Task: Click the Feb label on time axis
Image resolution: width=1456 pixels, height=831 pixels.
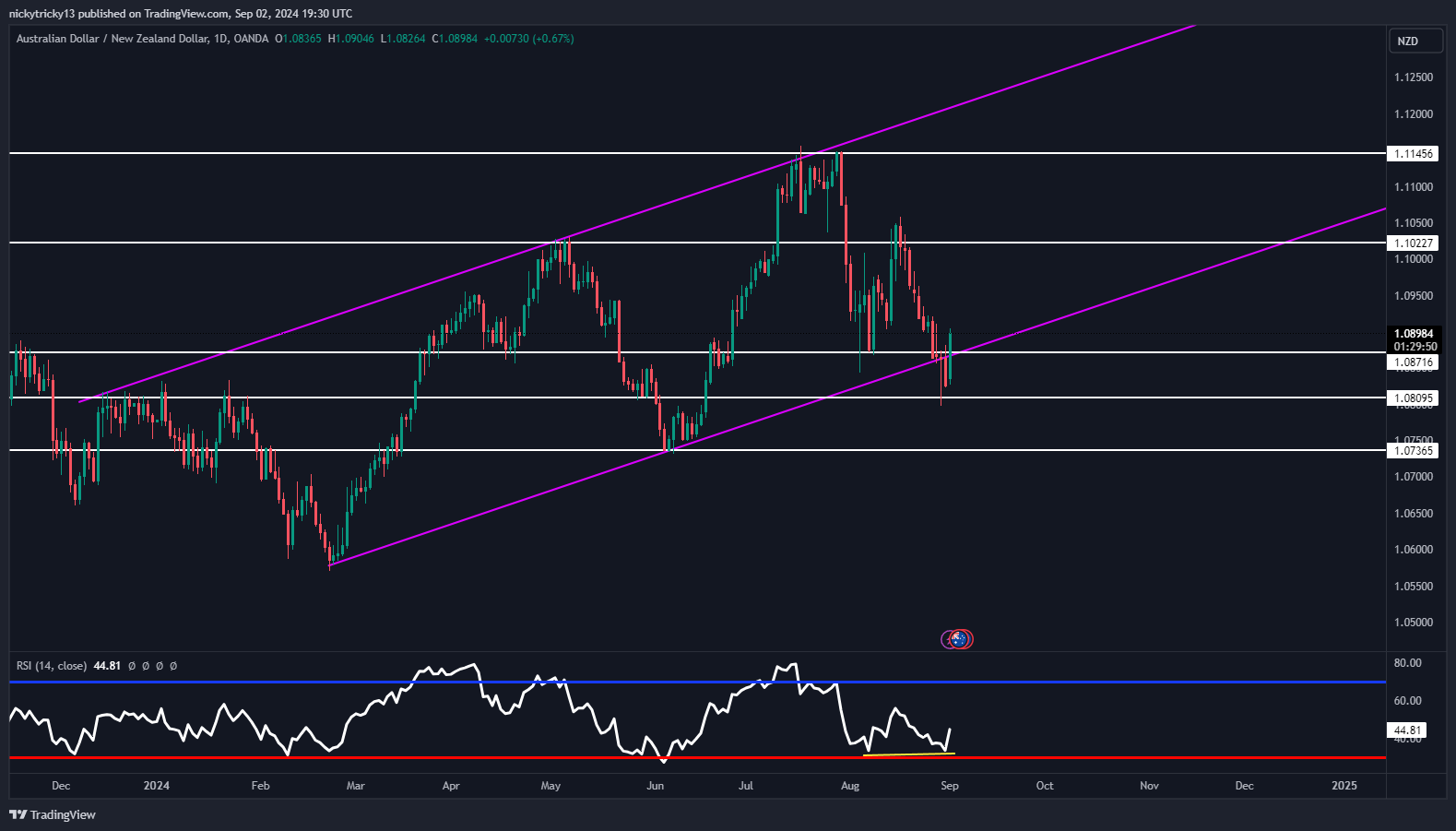Action: 261,786
